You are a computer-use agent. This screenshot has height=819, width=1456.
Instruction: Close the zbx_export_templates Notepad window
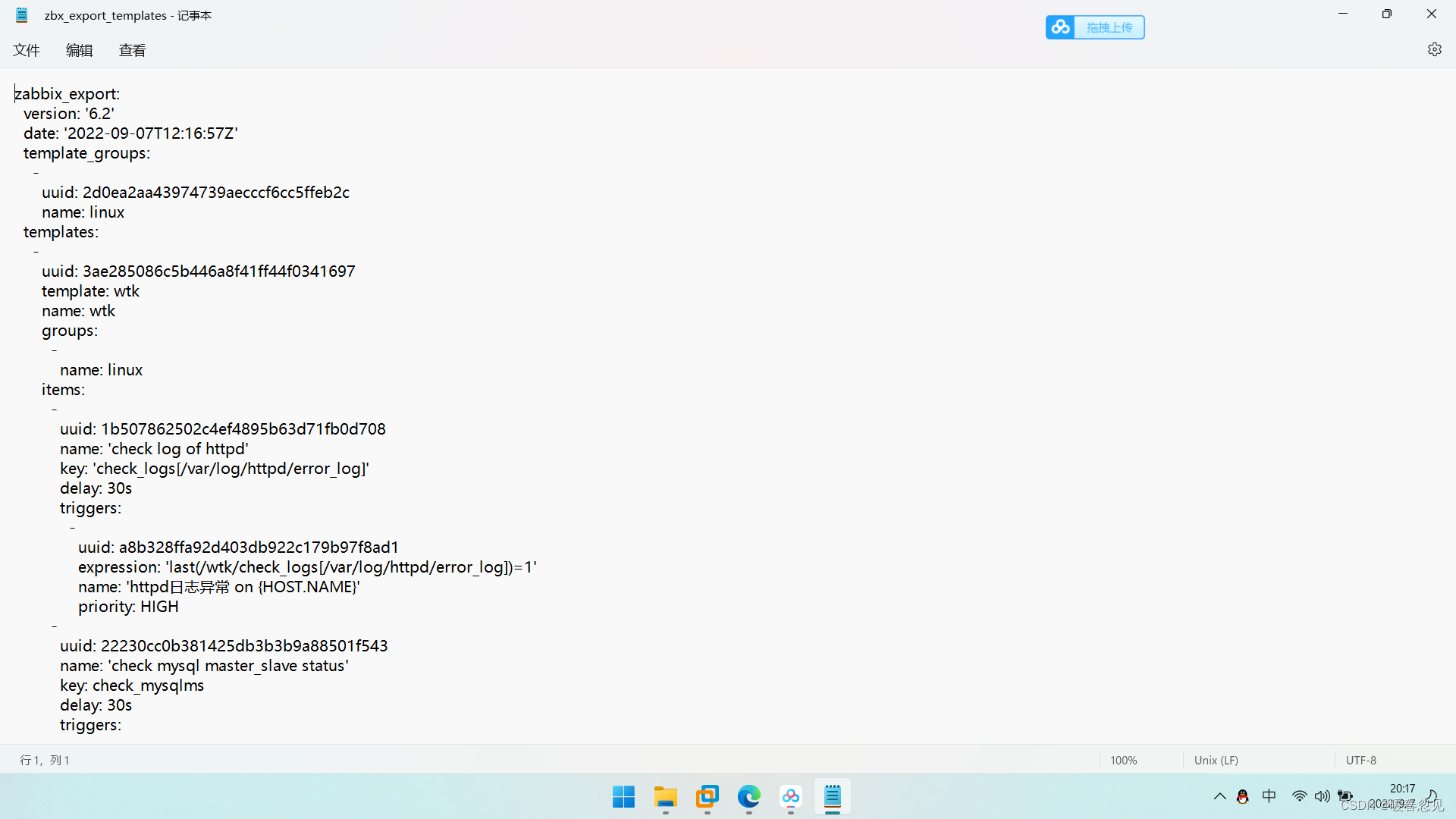click(x=1432, y=14)
